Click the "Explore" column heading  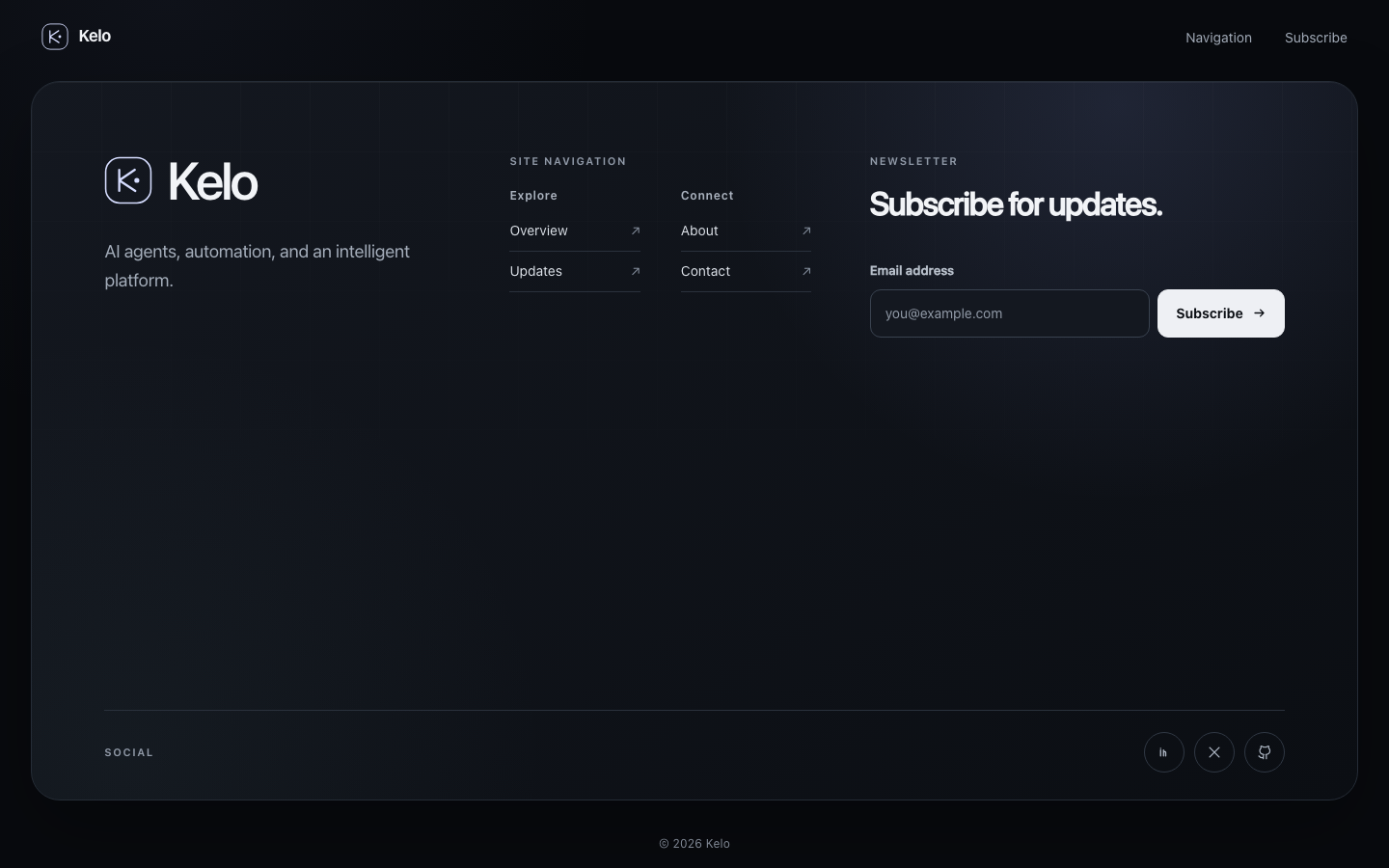tap(533, 196)
